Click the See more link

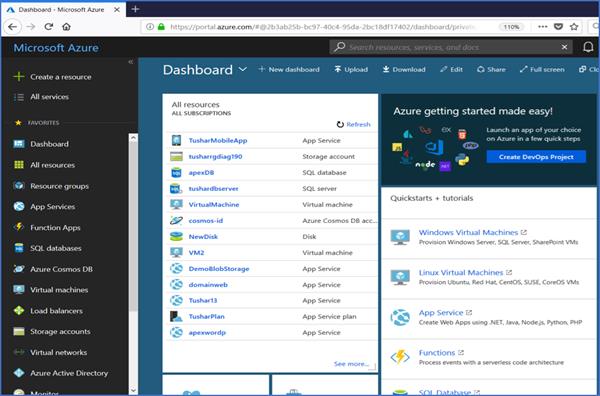351,363
